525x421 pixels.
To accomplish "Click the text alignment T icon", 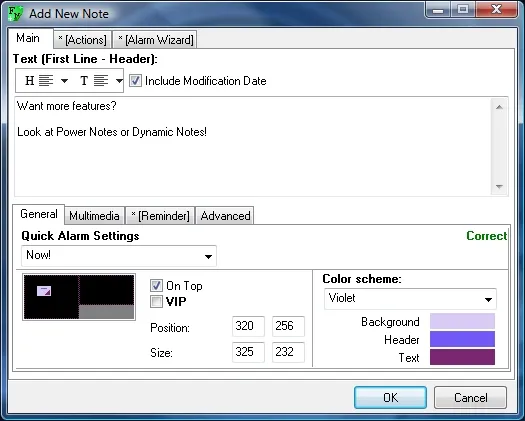I will (84, 81).
